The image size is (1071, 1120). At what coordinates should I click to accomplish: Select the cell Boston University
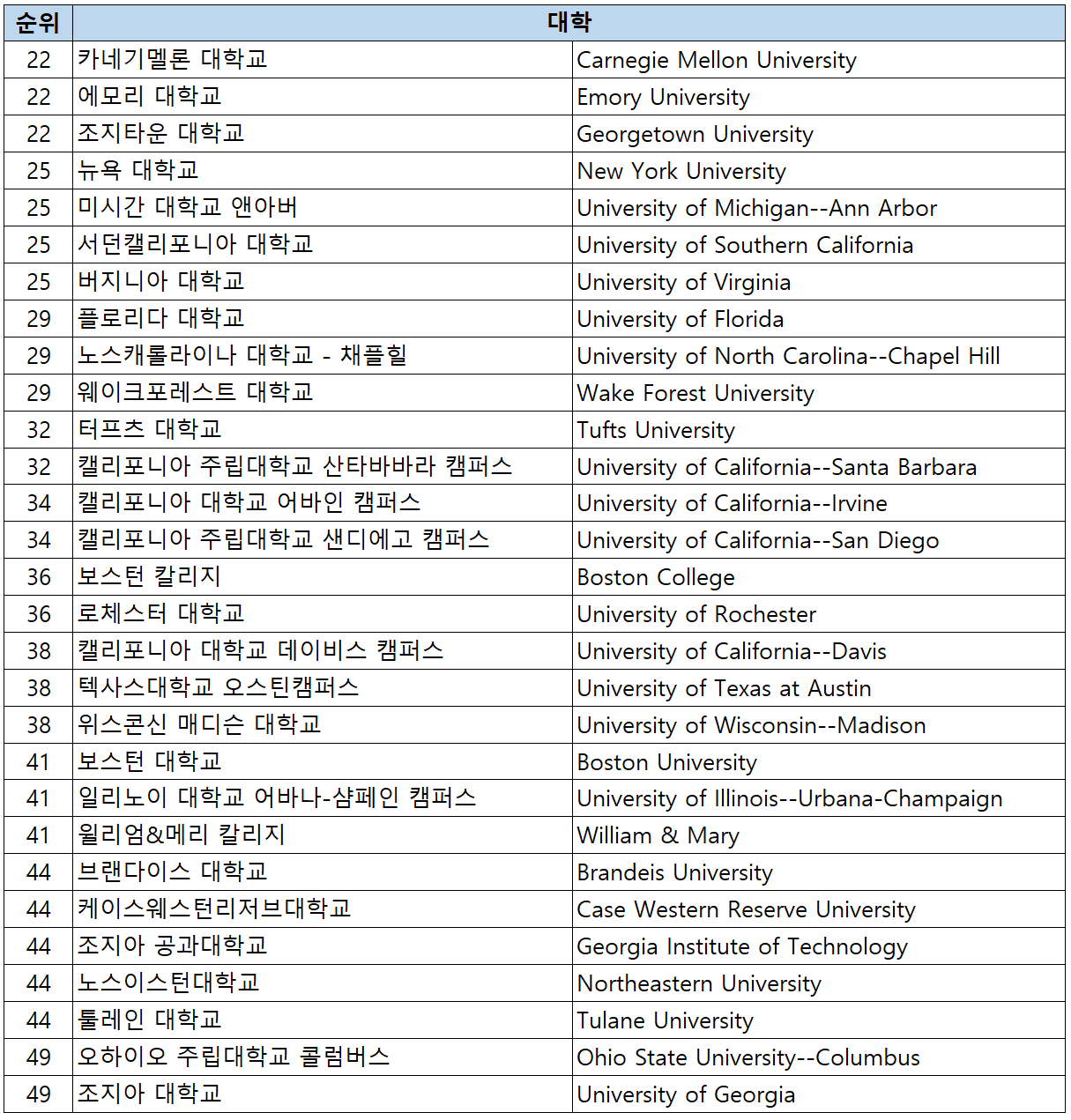point(819,762)
